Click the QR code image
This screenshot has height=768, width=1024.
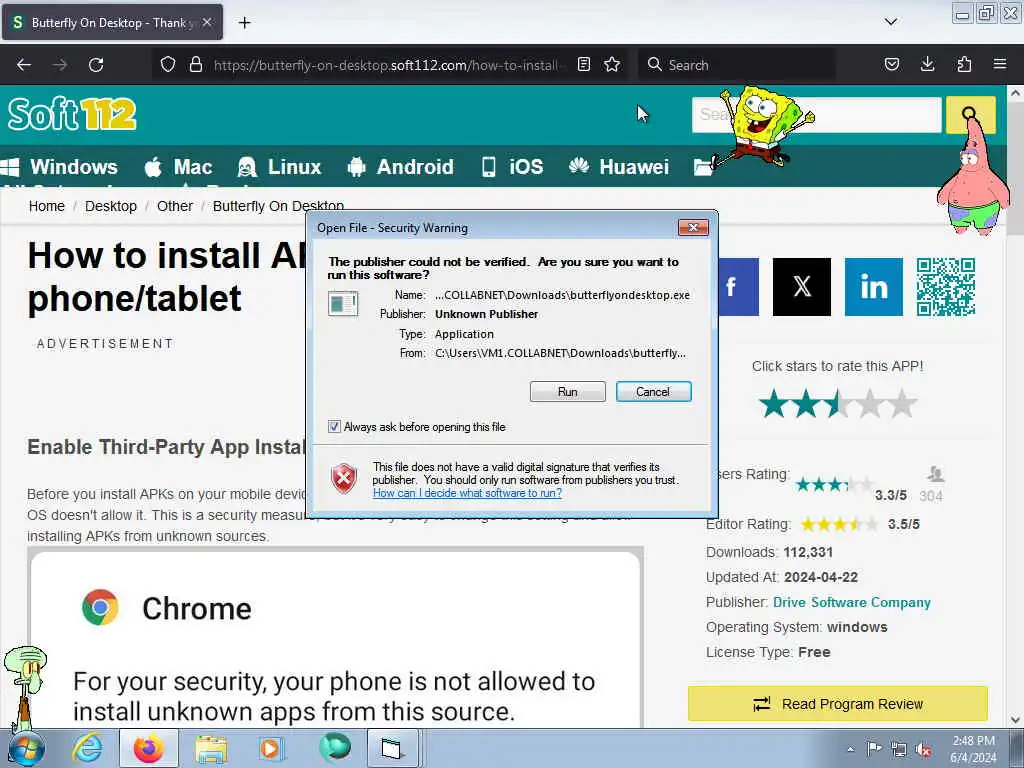946,287
